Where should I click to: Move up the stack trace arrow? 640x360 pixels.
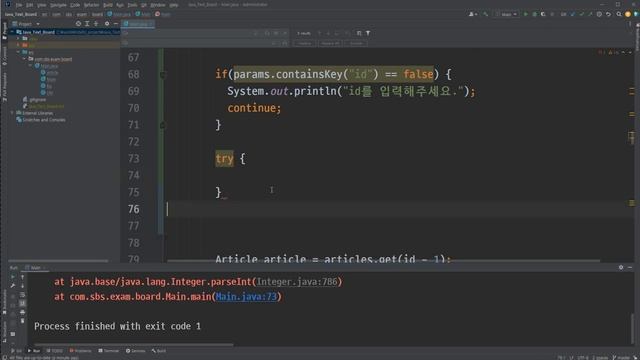(22, 277)
